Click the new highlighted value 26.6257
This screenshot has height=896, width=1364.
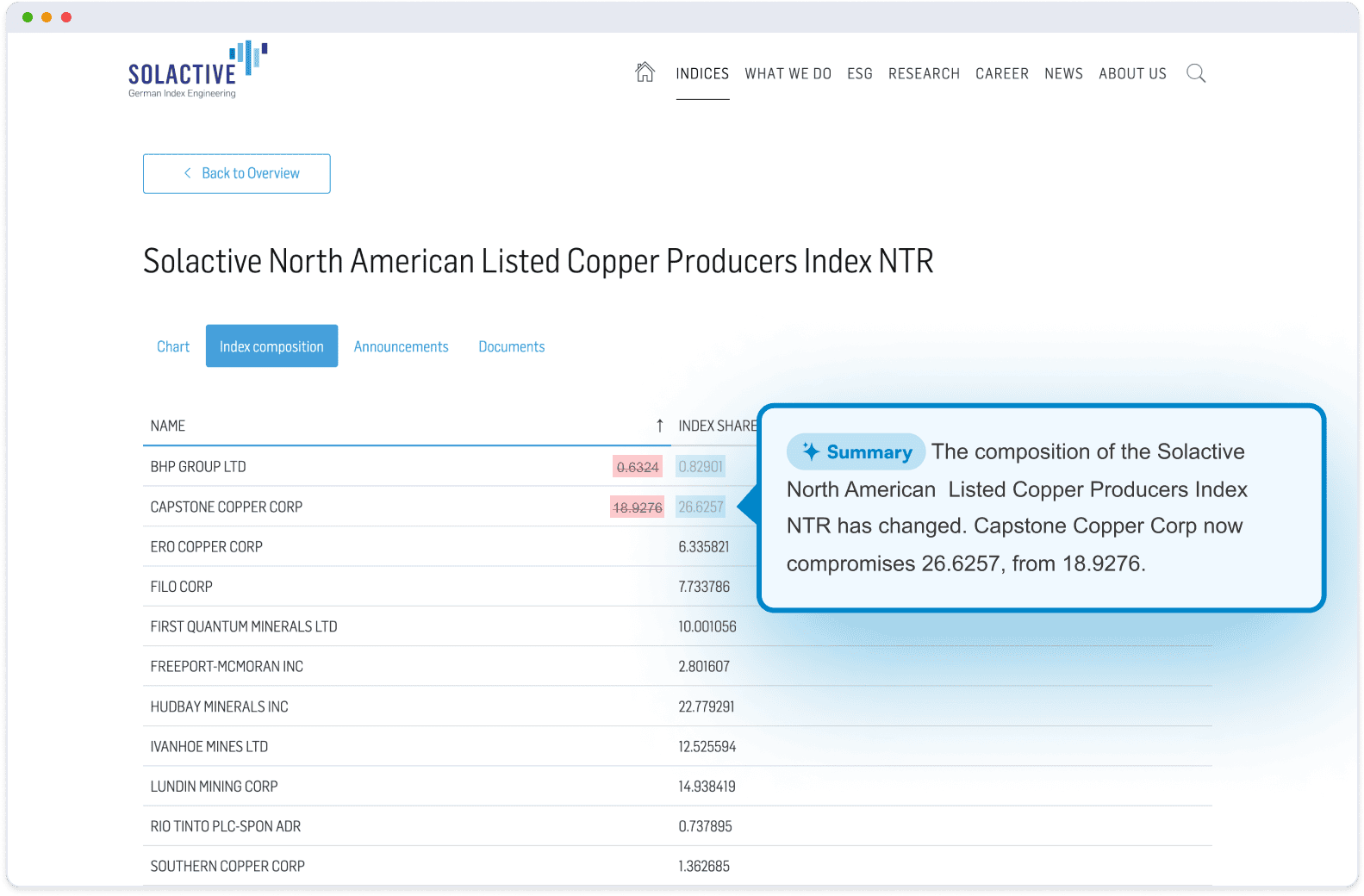coord(701,507)
